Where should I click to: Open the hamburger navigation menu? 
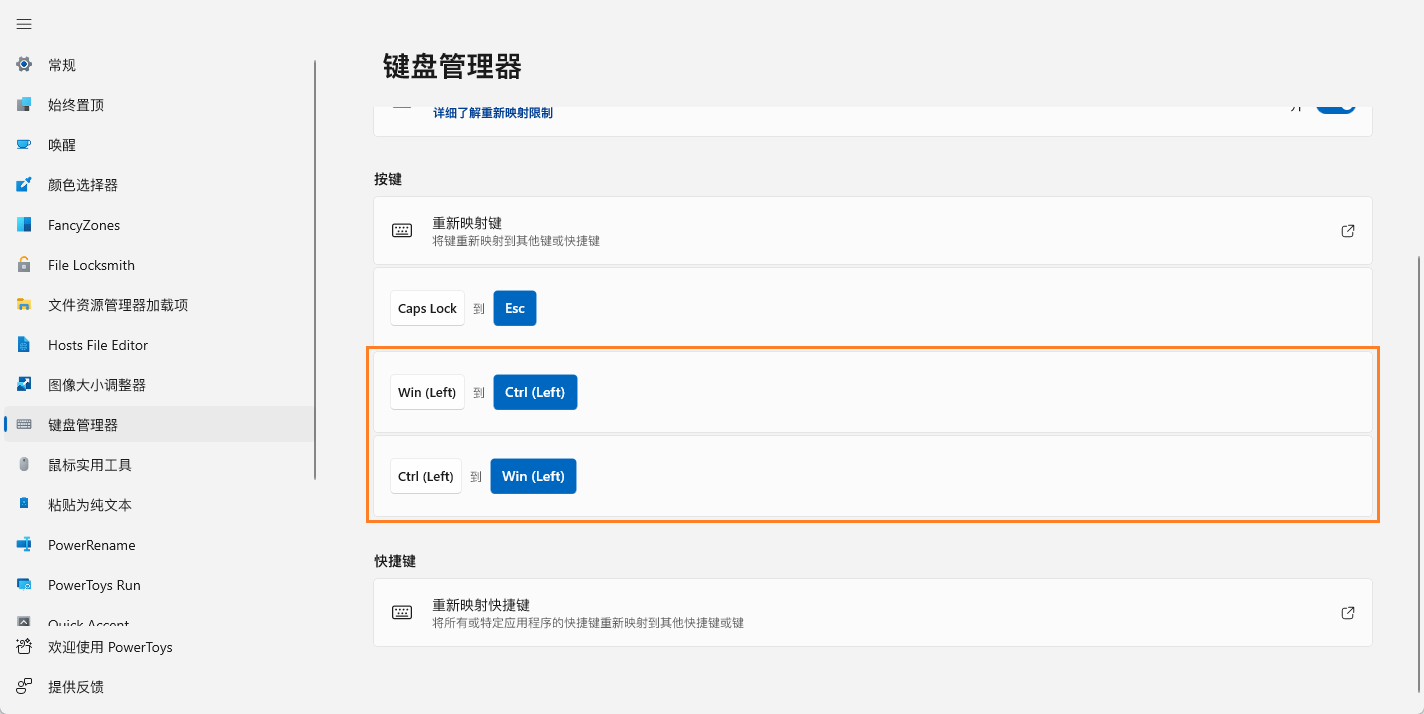(24, 24)
